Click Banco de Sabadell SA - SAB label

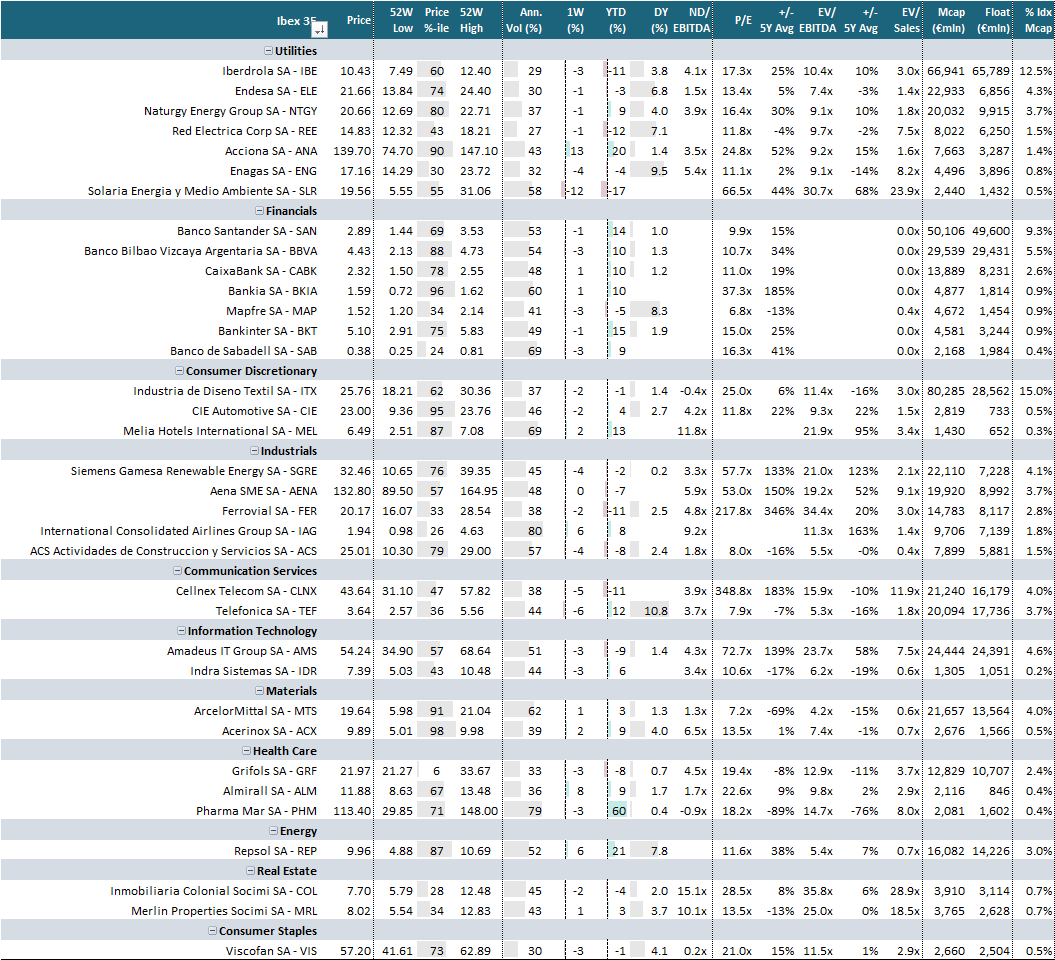(x=244, y=351)
